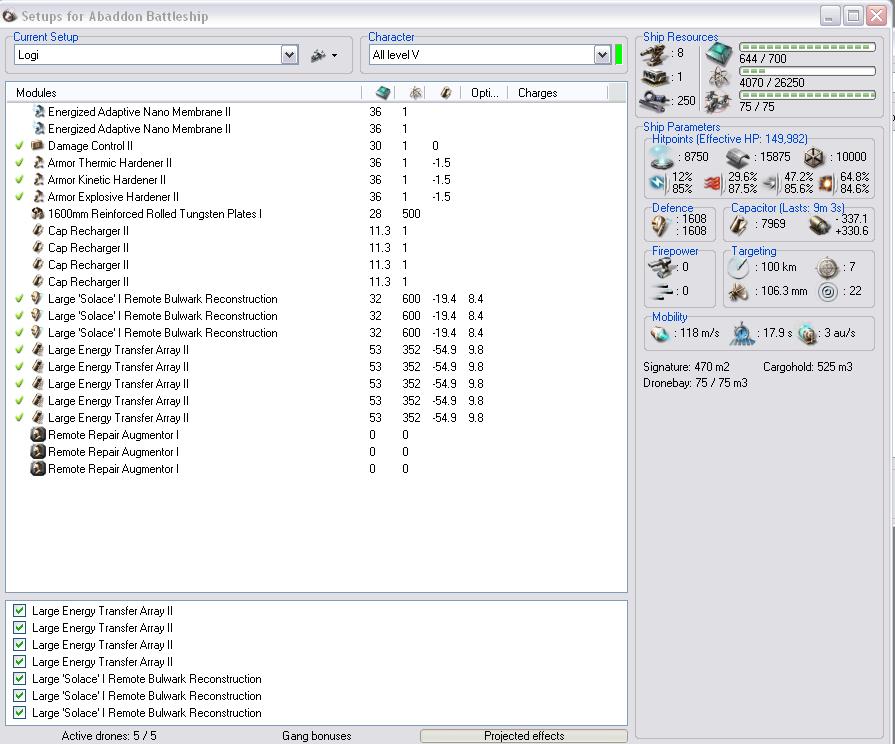The height and width of the screenshot is (744, 895).
Task: Uncheck last projected 'Solace' Remote Bulwark Reconstruction
Action: coord(19,713)
